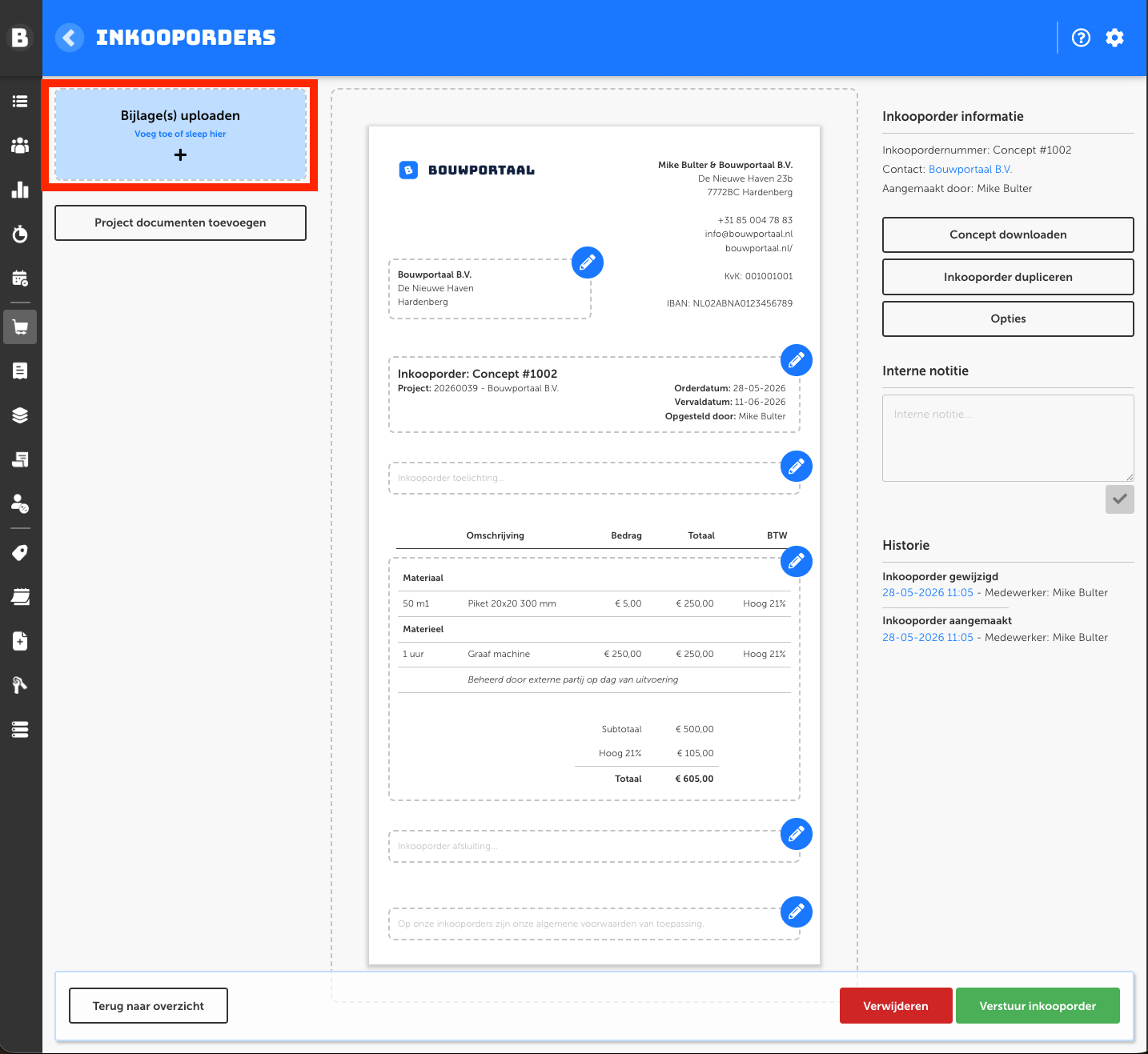
Task: Click the 'Materiaal' section heading
Action: [423, 578]
